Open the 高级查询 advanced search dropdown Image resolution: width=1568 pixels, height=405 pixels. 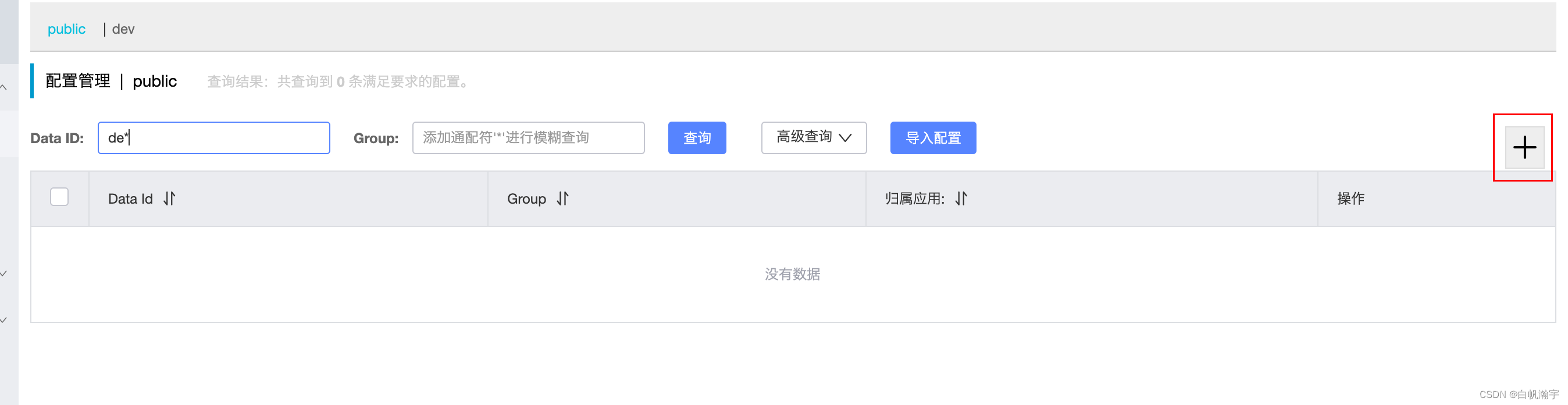click(x=813, y=138)
